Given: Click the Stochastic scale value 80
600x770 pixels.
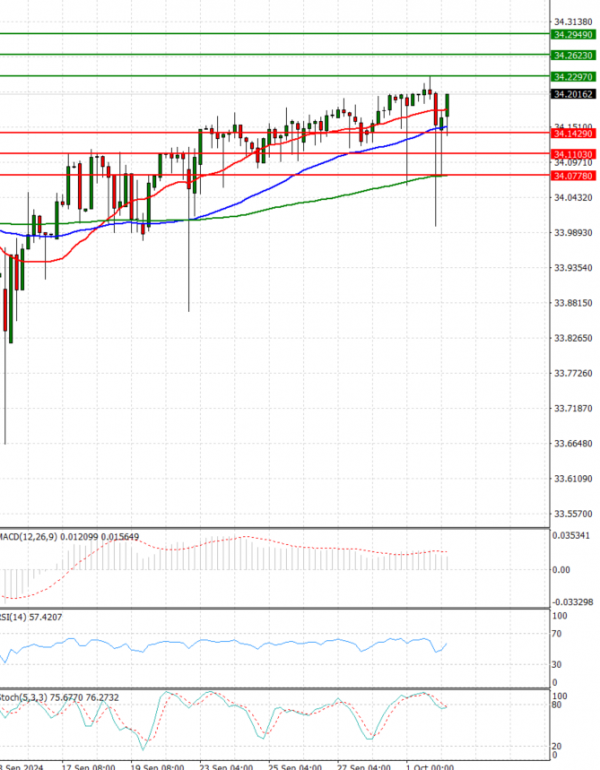Looking at the screenshot, I should tap(557, 706).
